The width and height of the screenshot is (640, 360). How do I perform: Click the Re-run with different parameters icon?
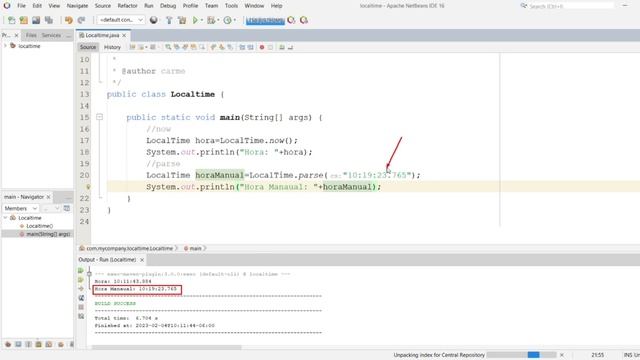pos(81,280)
